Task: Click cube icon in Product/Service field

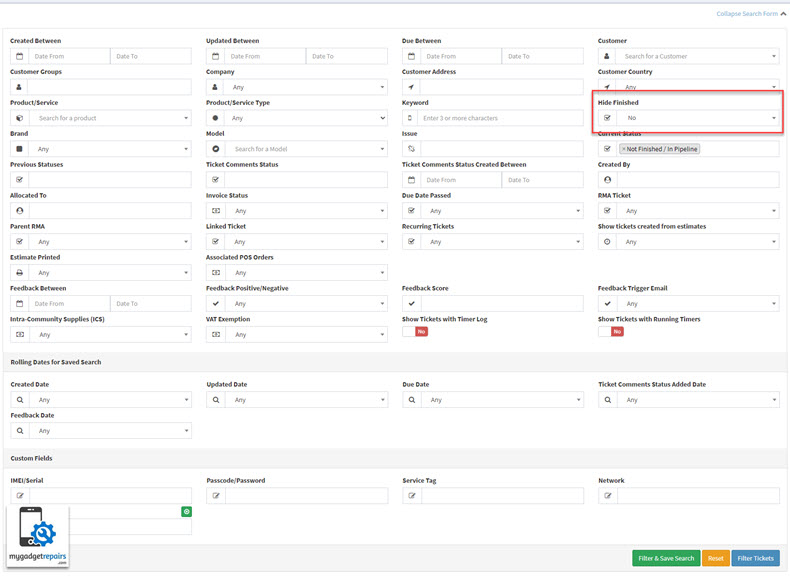Action: tap(19, 118)
